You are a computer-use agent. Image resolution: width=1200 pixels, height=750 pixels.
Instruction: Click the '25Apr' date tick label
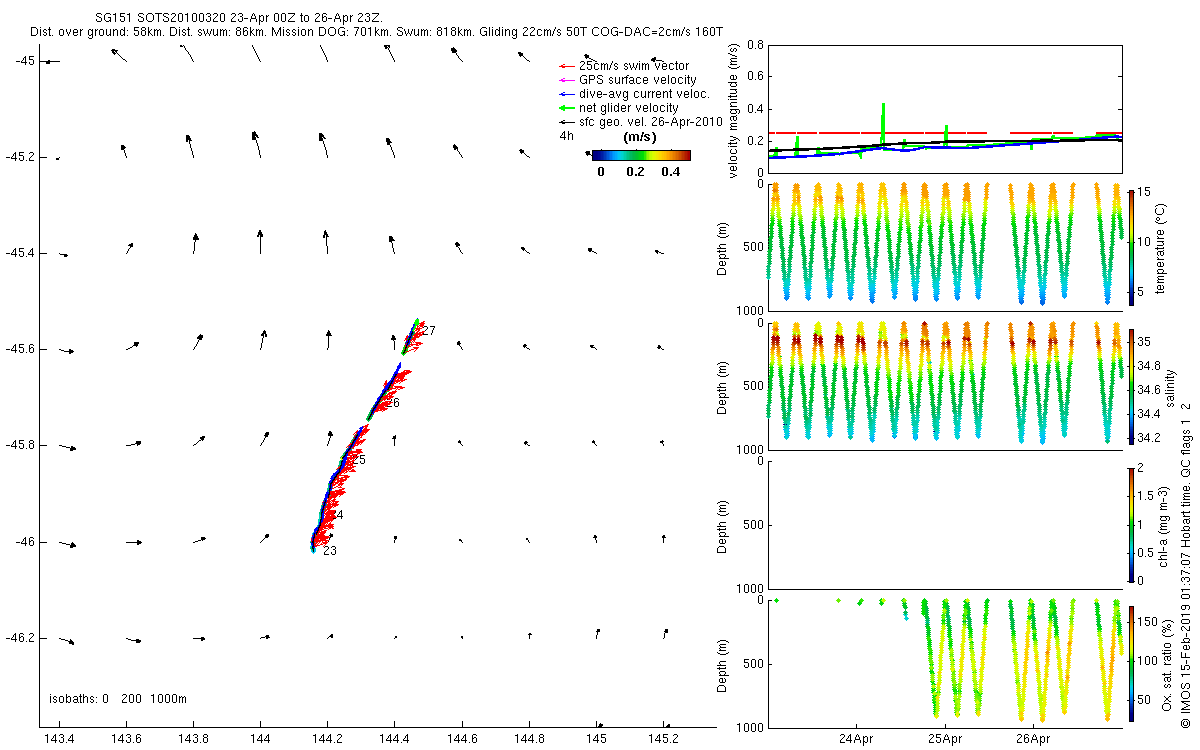(945, 740)
